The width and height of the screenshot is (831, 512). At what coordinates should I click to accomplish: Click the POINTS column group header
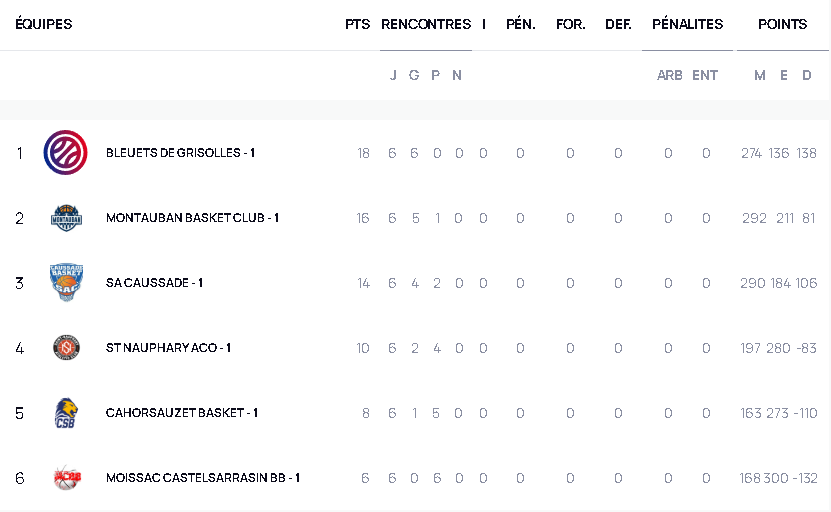(782, 24)
